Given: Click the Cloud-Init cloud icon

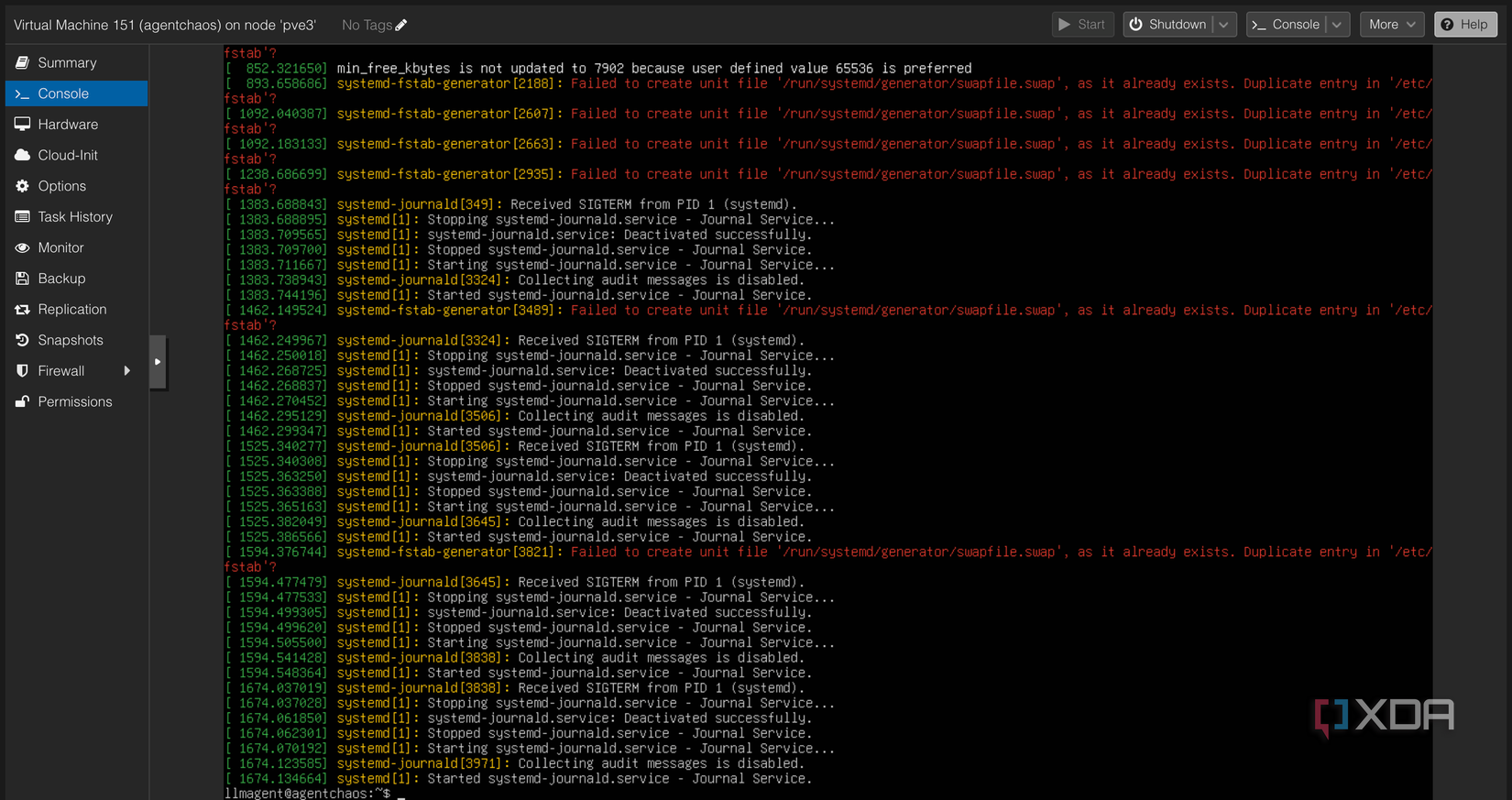Looking at the screenshot, I should coord(22,155).
